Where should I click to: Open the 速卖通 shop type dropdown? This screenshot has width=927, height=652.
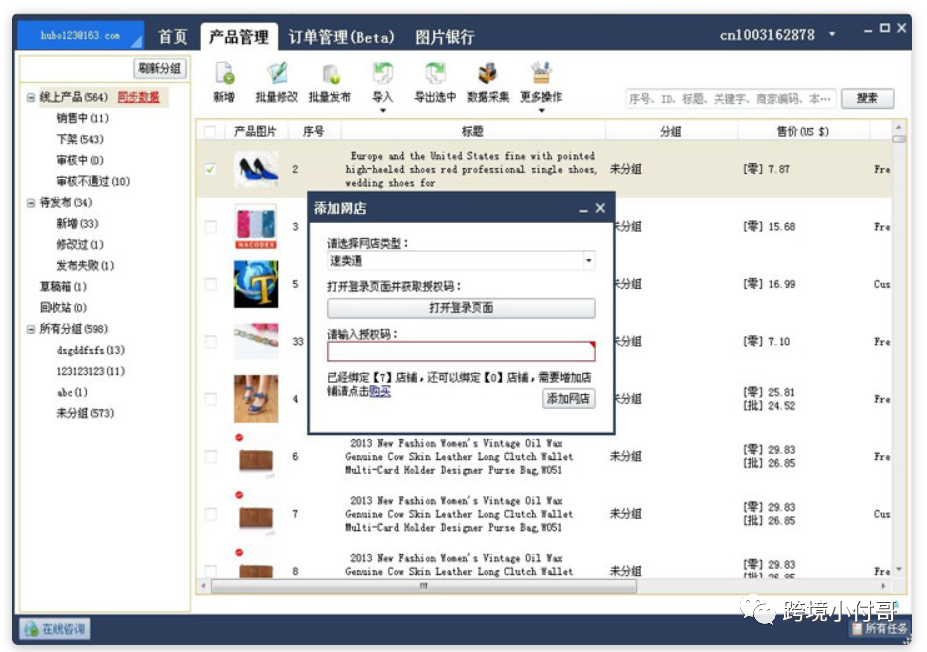(588, 261)
